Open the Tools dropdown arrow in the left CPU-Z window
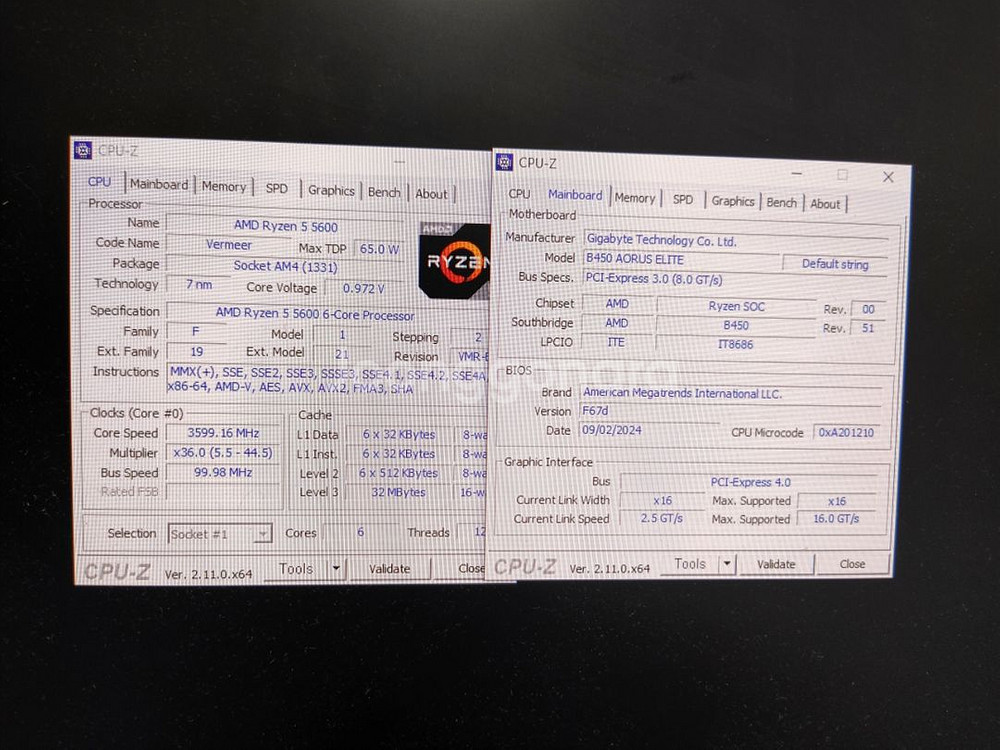Viewport: 1000px width, 750px height. (336, 568)
